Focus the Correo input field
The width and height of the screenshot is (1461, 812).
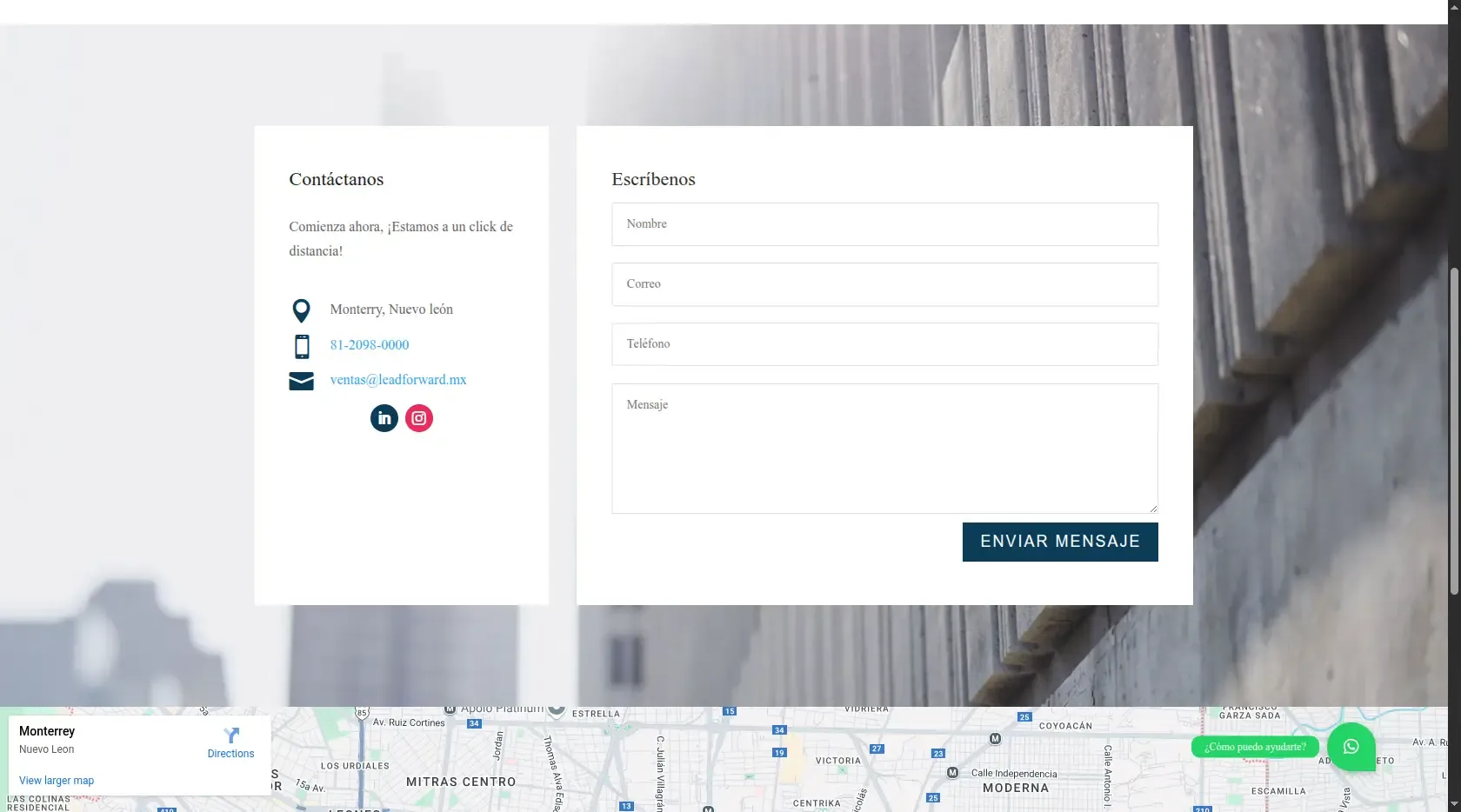[x=884, y=284]
